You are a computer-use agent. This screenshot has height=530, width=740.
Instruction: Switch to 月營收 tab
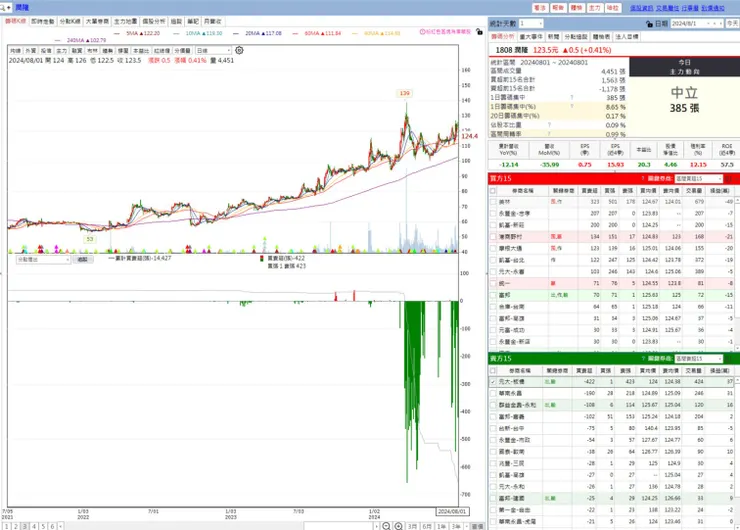[212, 21]
